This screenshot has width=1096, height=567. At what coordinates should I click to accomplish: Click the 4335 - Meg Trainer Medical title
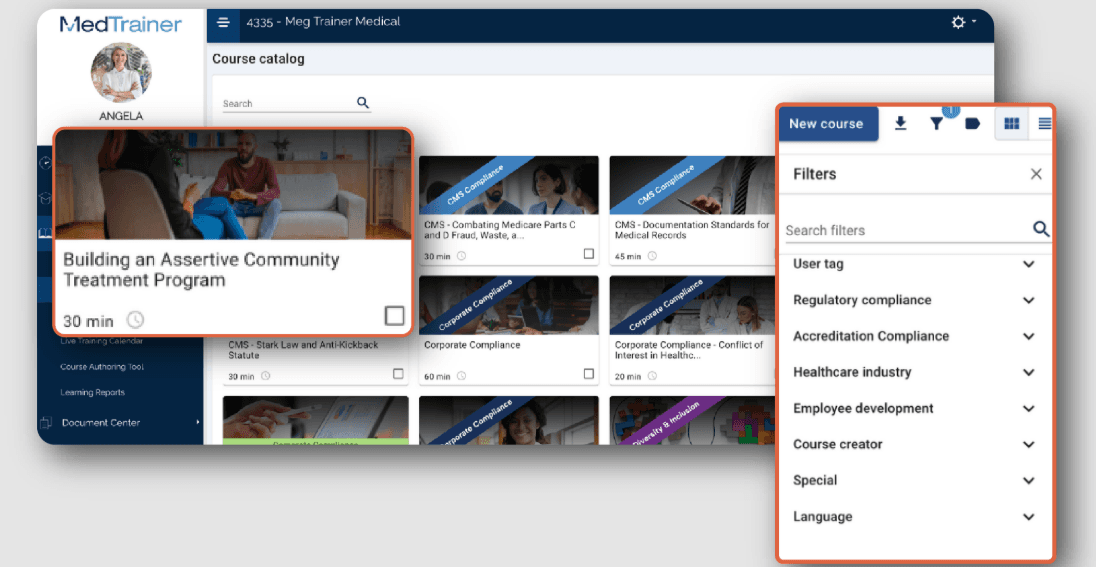(x=323, y=22)
